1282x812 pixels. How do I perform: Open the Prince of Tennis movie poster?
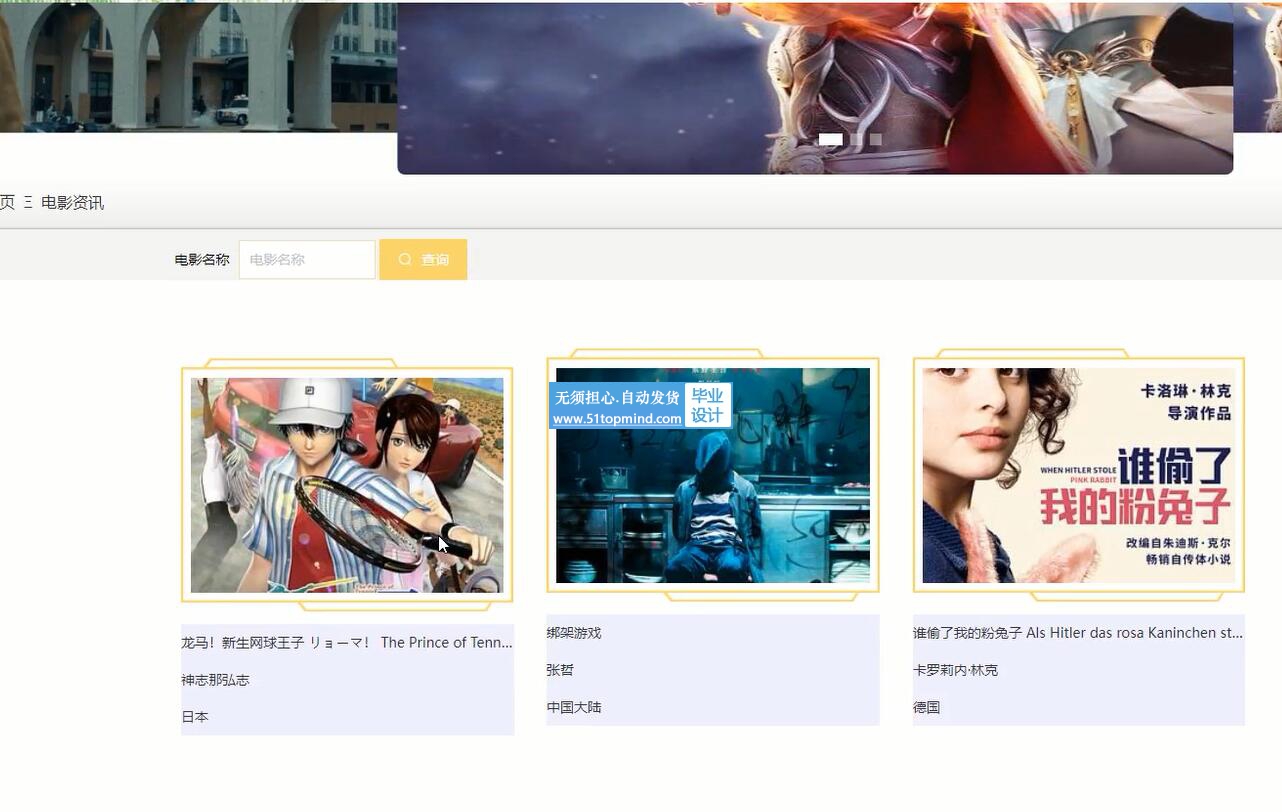tap(347, 485)
